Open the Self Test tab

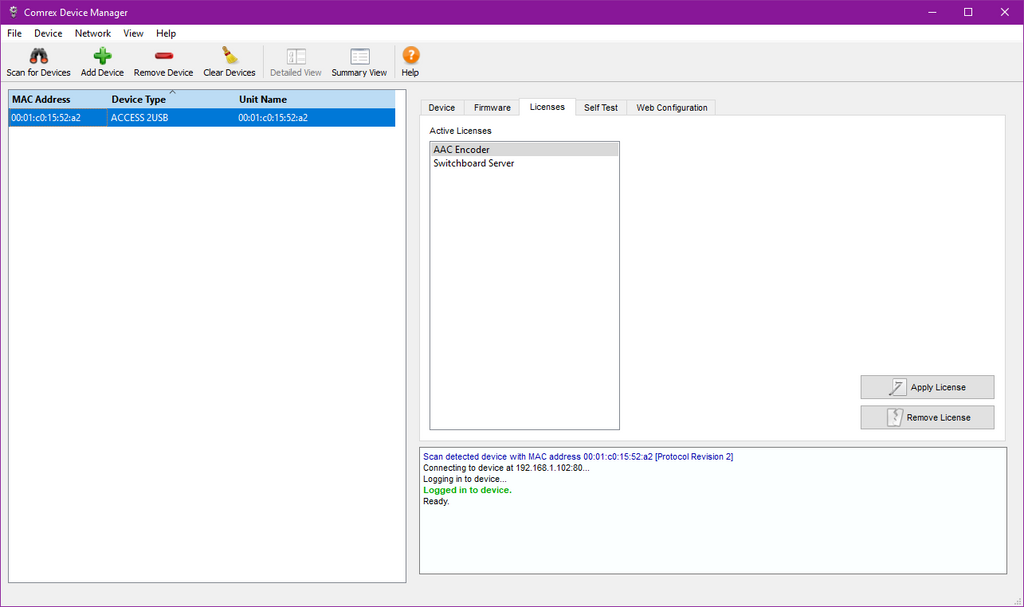(601, 108)
